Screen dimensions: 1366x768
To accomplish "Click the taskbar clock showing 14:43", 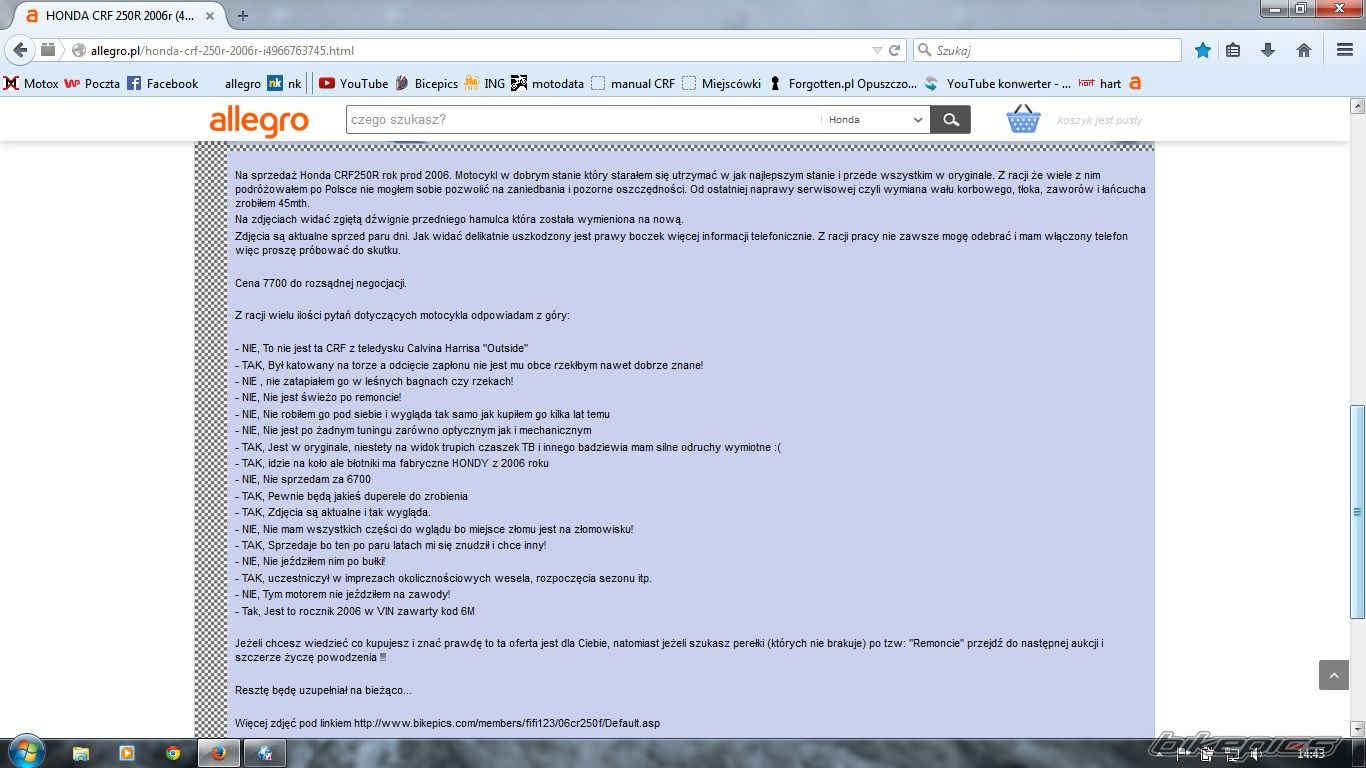I will coord(1311,753).
